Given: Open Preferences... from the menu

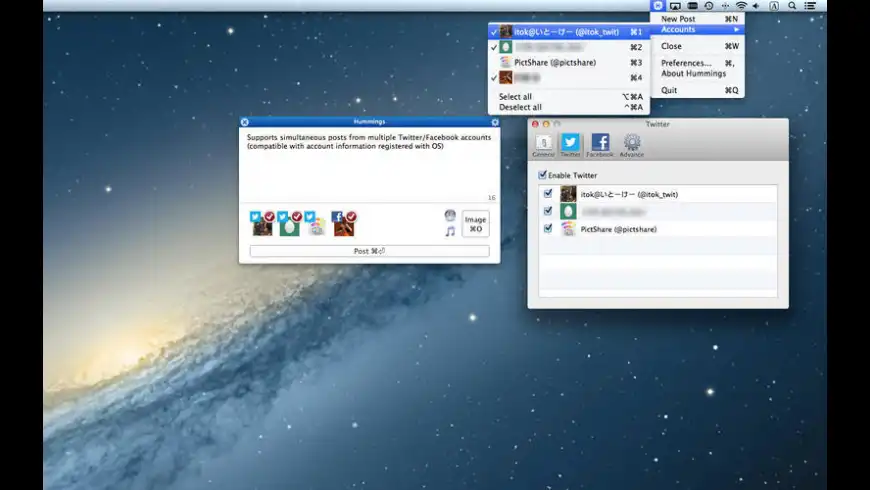Looking at the screenshot, I should point(697,63).
